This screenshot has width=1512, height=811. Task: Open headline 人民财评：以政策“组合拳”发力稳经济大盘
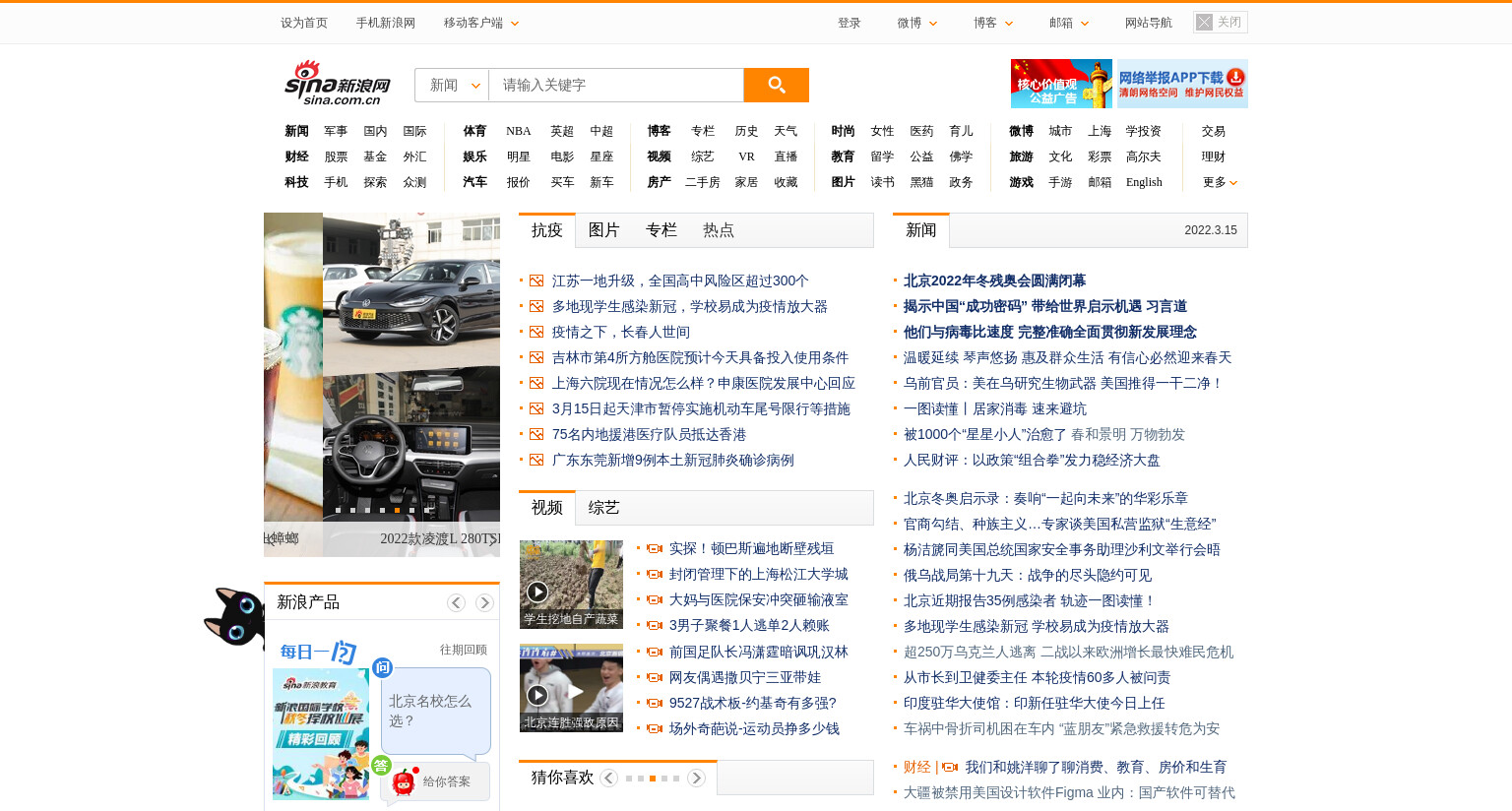(x=1032, y=460)
